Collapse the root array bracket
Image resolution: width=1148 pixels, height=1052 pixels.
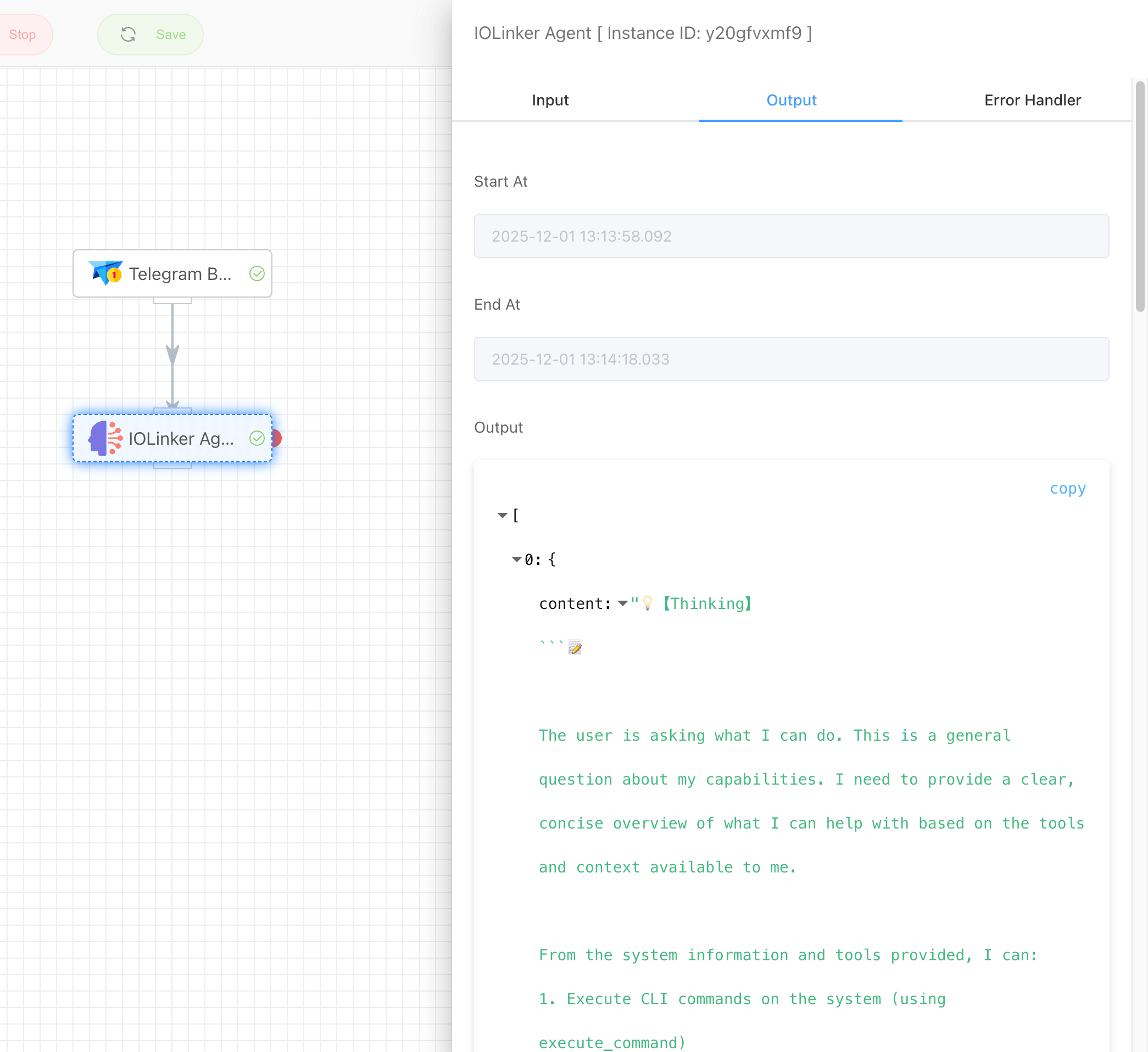(502, 515)
